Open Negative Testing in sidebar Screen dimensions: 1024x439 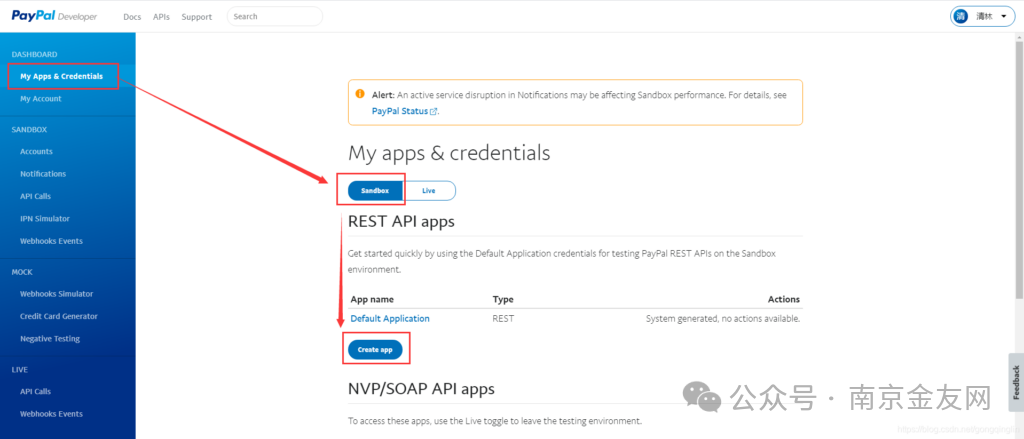point(50,339)
